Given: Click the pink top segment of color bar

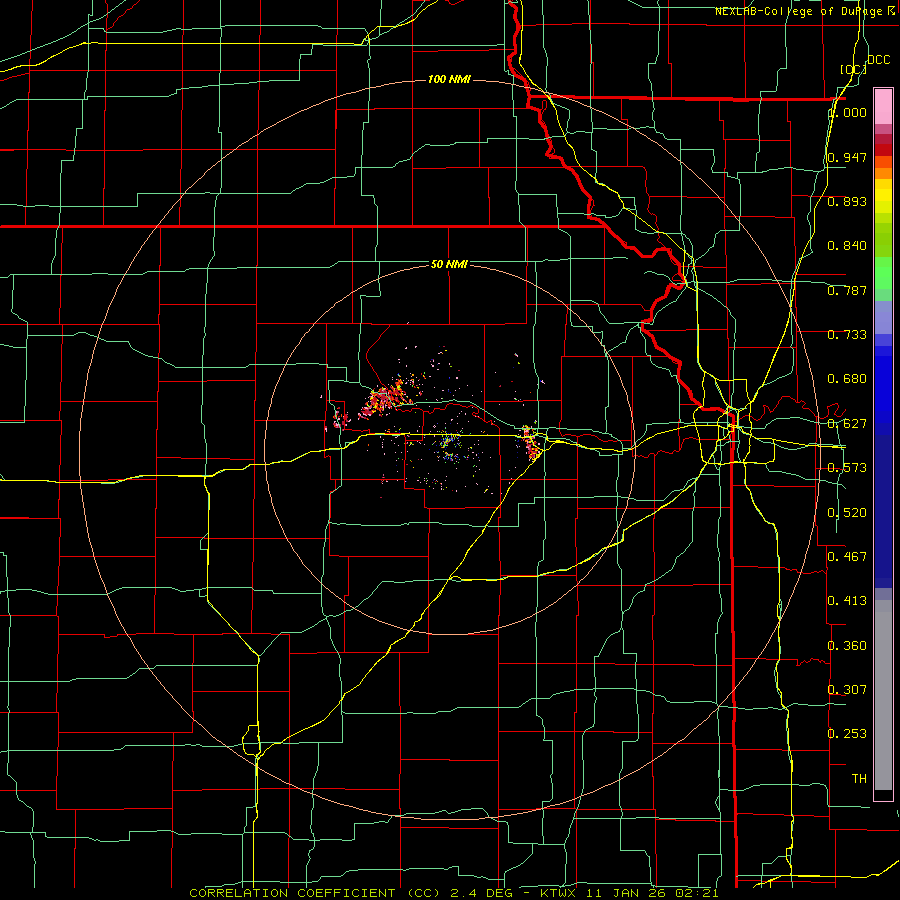Looking at the screenshot, I should 883,106.
